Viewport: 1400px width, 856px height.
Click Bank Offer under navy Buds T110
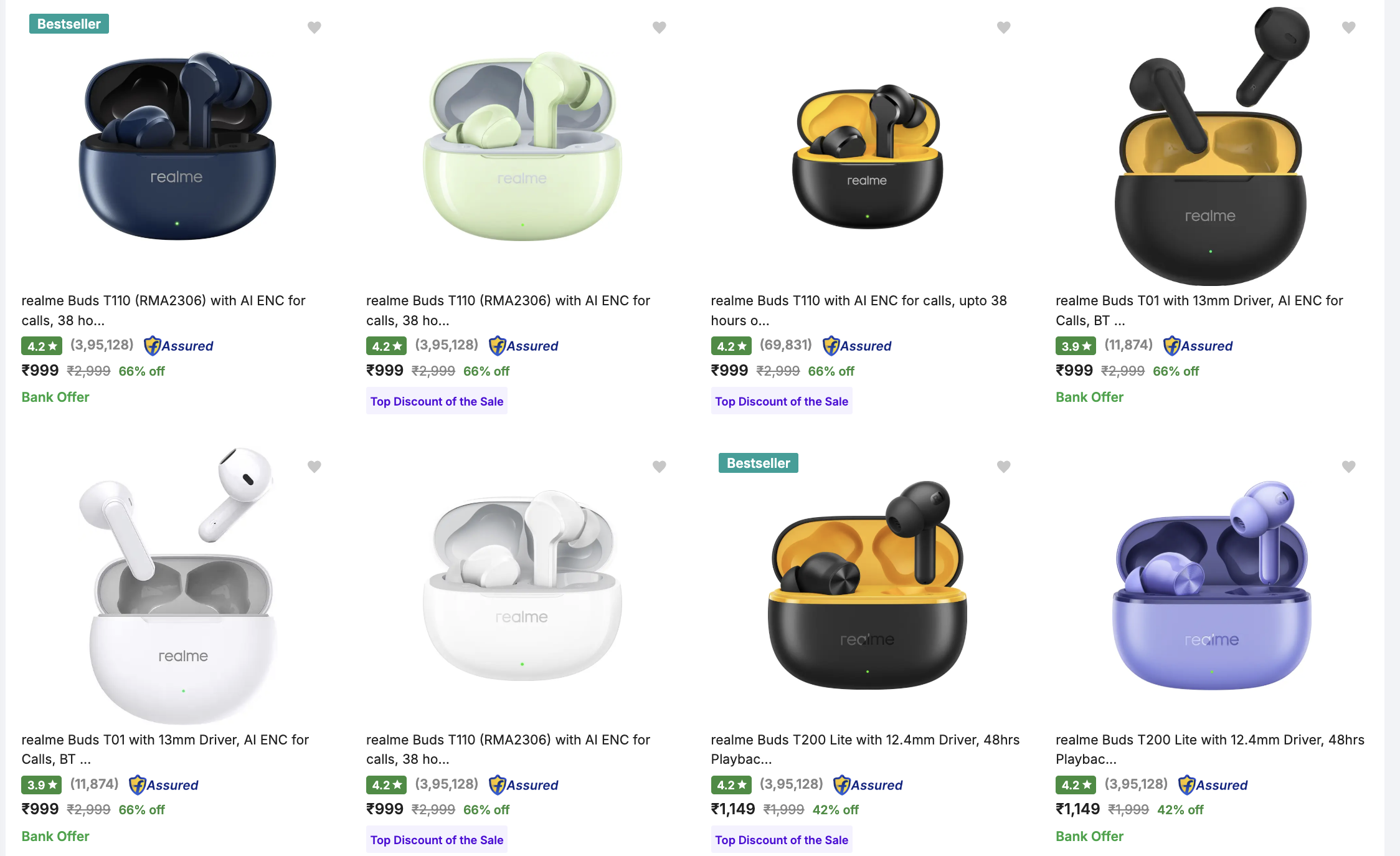click(55, 397)
